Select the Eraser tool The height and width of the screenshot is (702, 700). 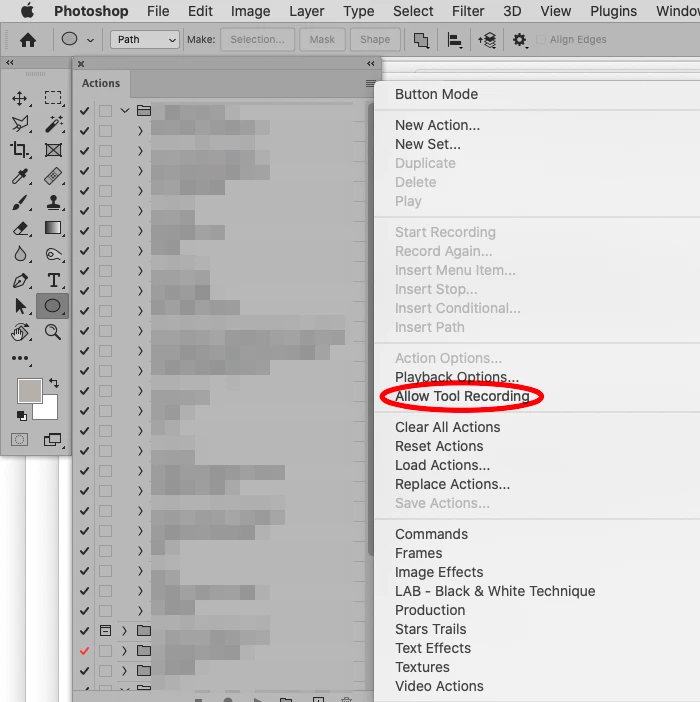pyautogui.click(x=20, y=228)
